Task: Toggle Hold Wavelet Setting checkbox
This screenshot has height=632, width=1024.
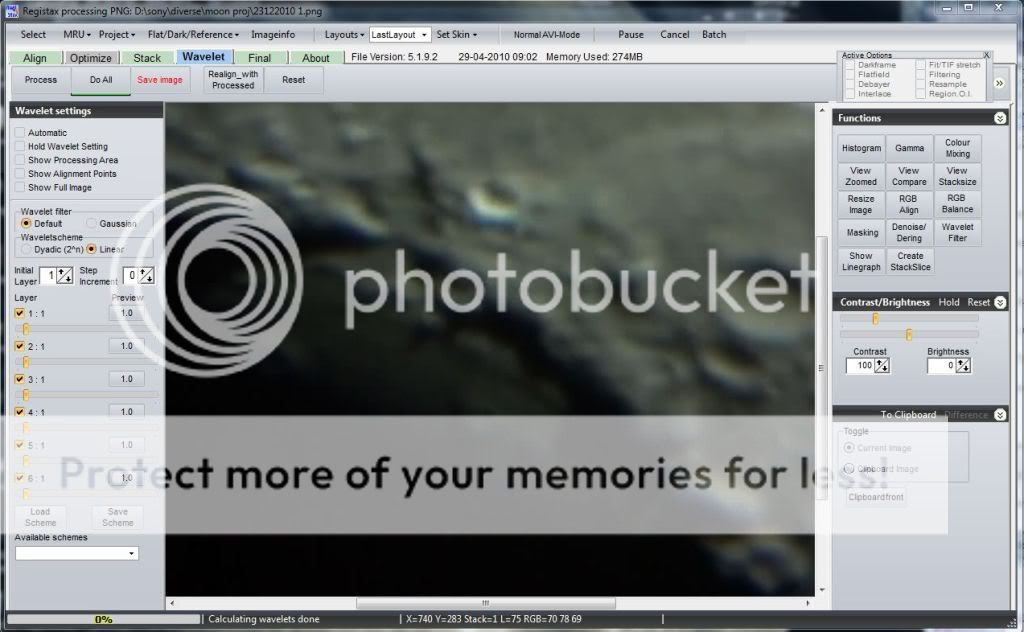Action: pos(20,146)
